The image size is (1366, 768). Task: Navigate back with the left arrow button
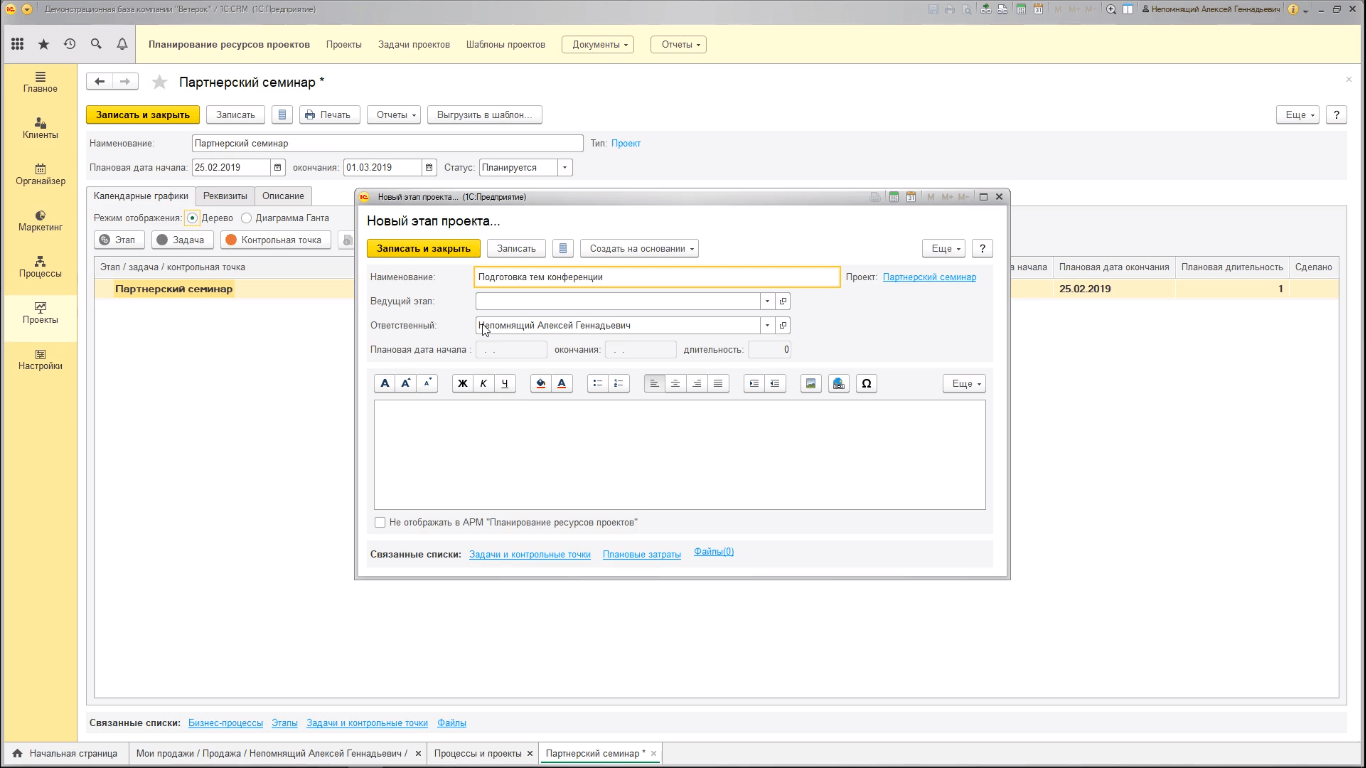pyautogui.click(x=99, y=82)
